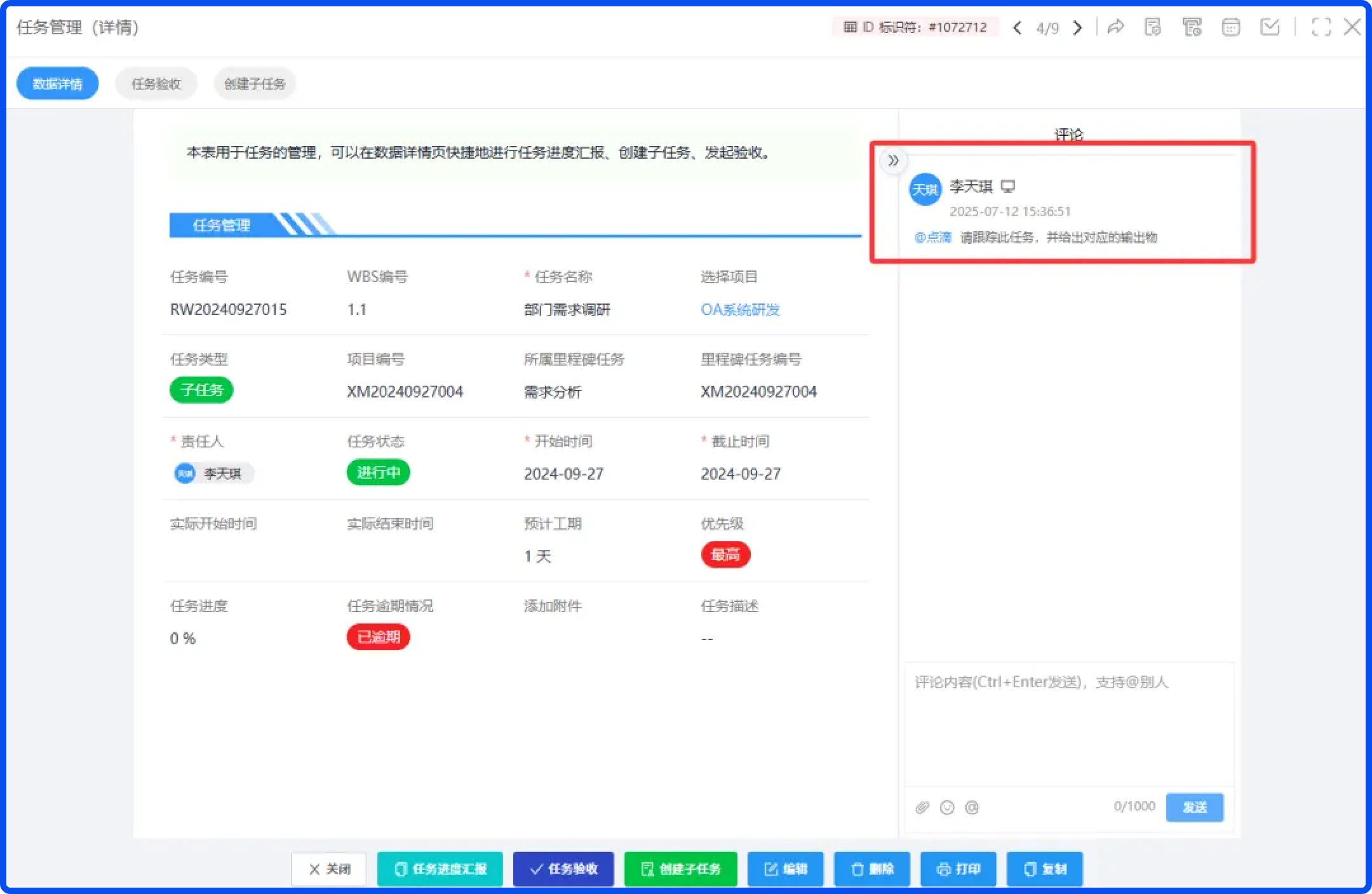
Task: Collapse the comments panel with double chevron
Action: [x=893, y=161]
